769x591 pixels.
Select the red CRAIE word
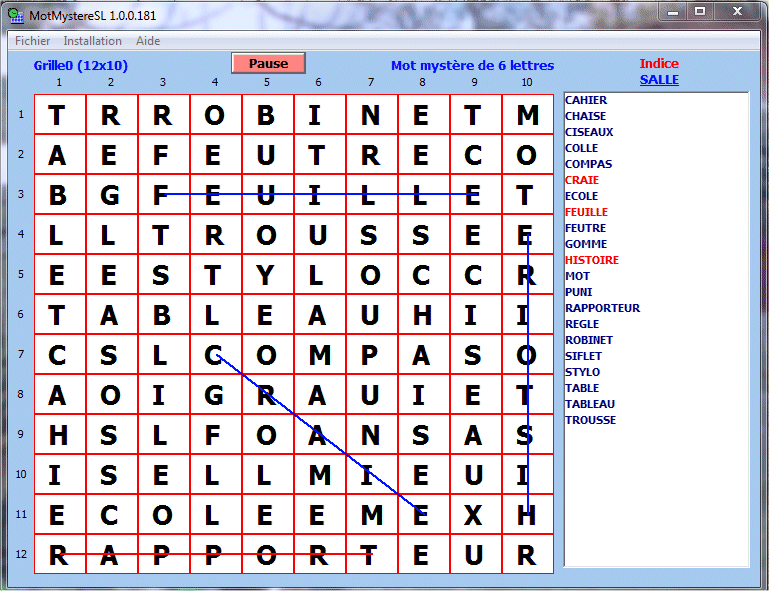click(x=582, y=180)
